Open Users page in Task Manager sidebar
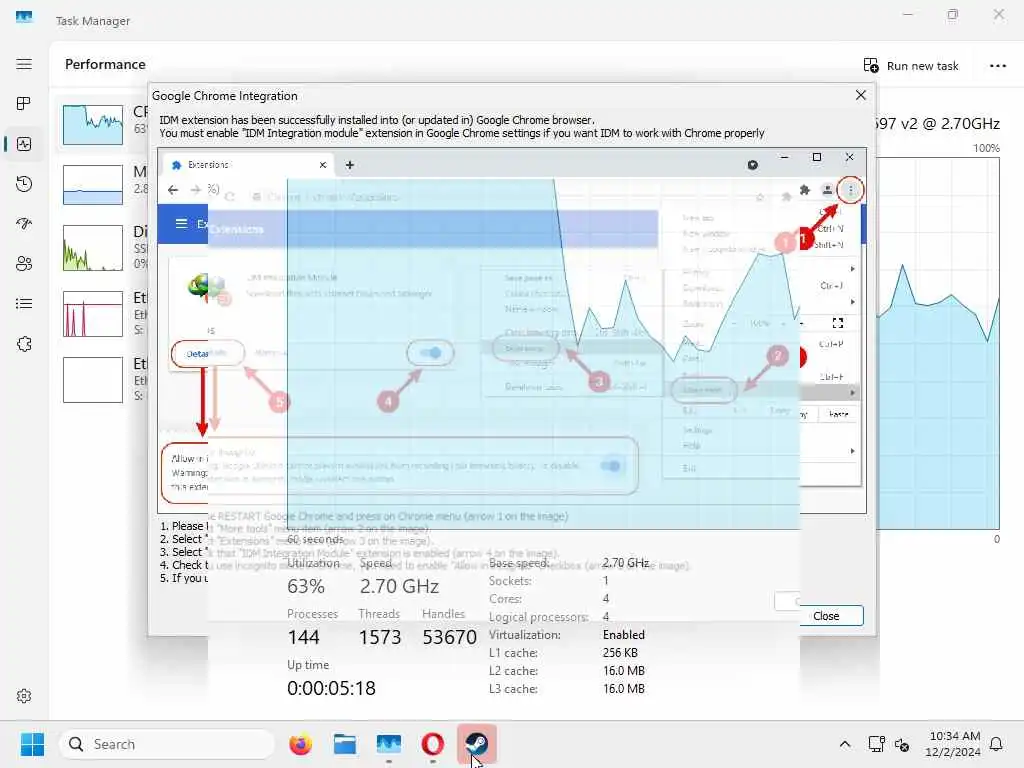The image size is (1024, 768). (x=24, y=264)
